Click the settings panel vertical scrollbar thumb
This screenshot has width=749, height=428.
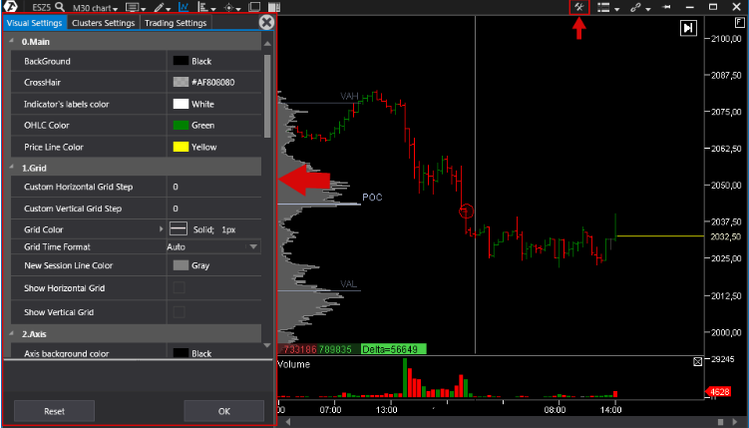tap(268, 96)
